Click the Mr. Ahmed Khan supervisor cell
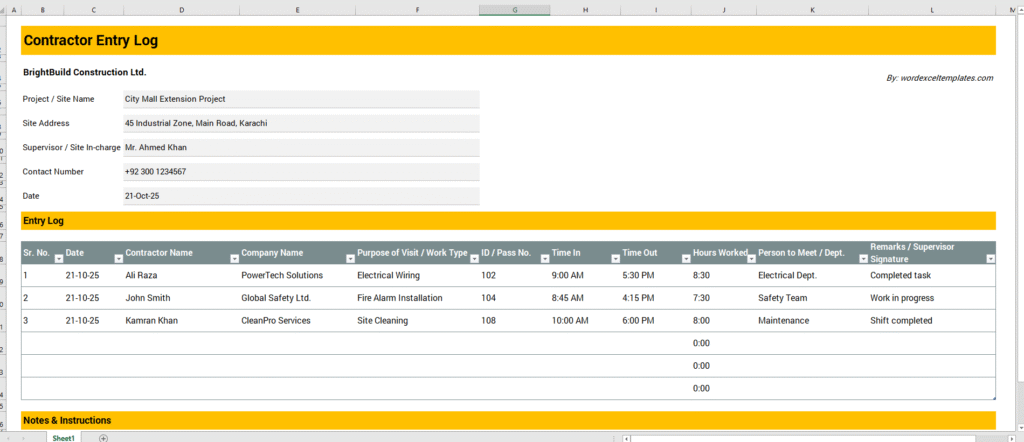1024x442 pixels. pos(300,147)
